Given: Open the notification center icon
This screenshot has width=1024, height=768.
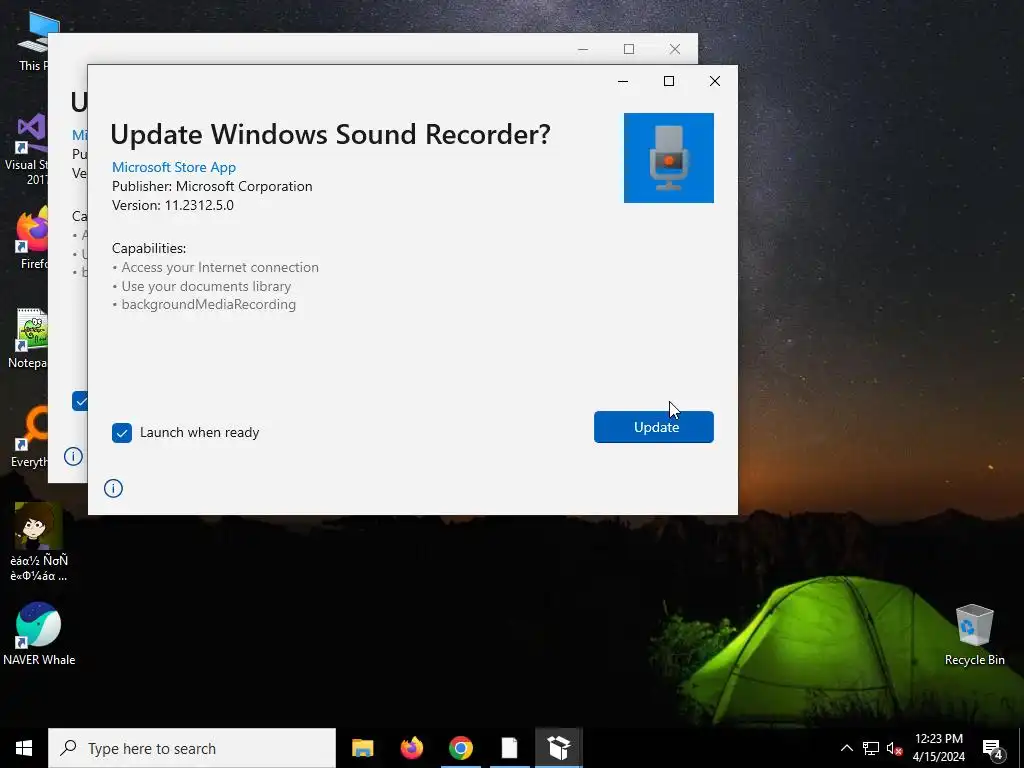Looking at the screenshot, I should pos(992,749).
